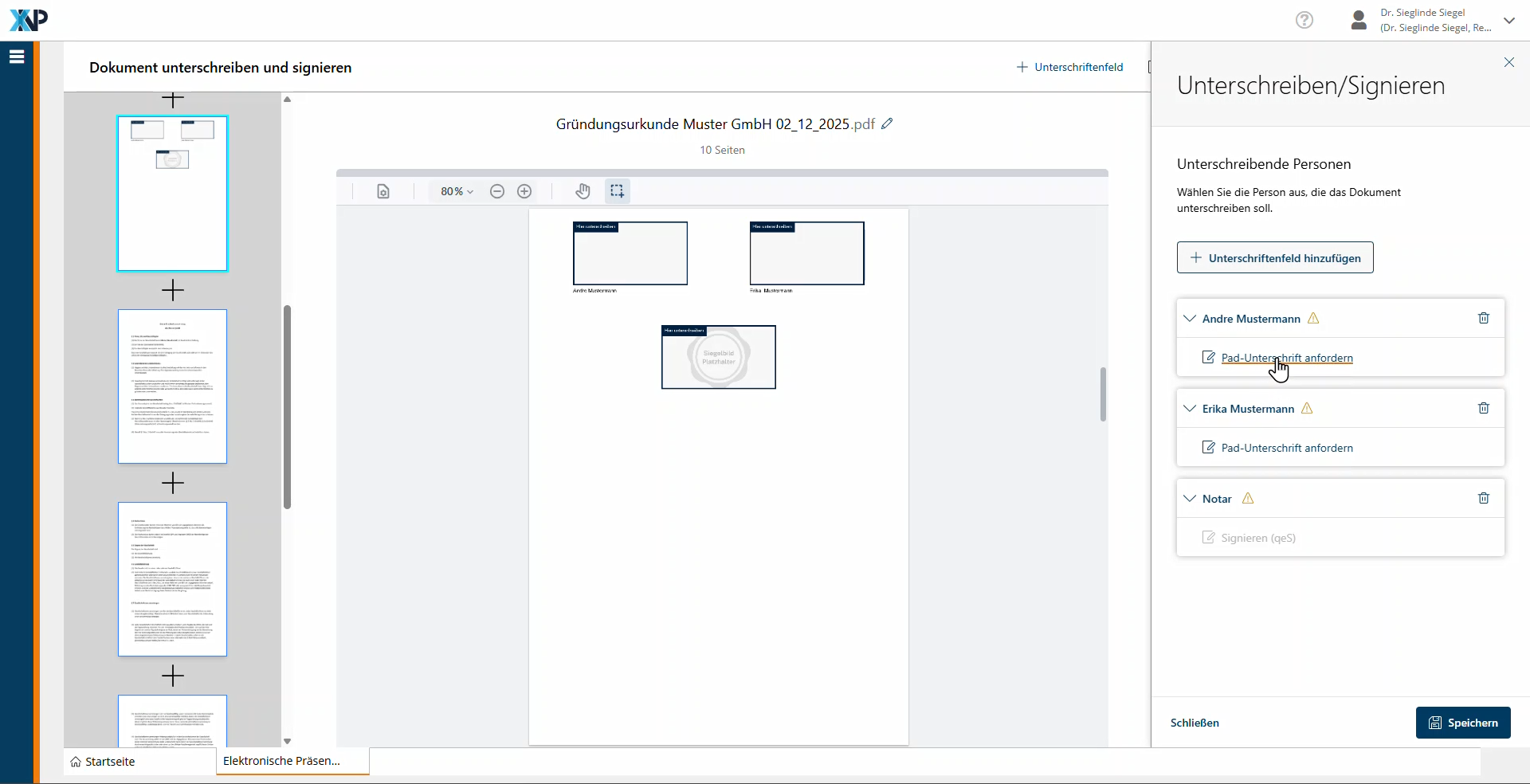The image size is (1530, 784).
Task: Click the help question mark icon
Action: (1304, 20)
